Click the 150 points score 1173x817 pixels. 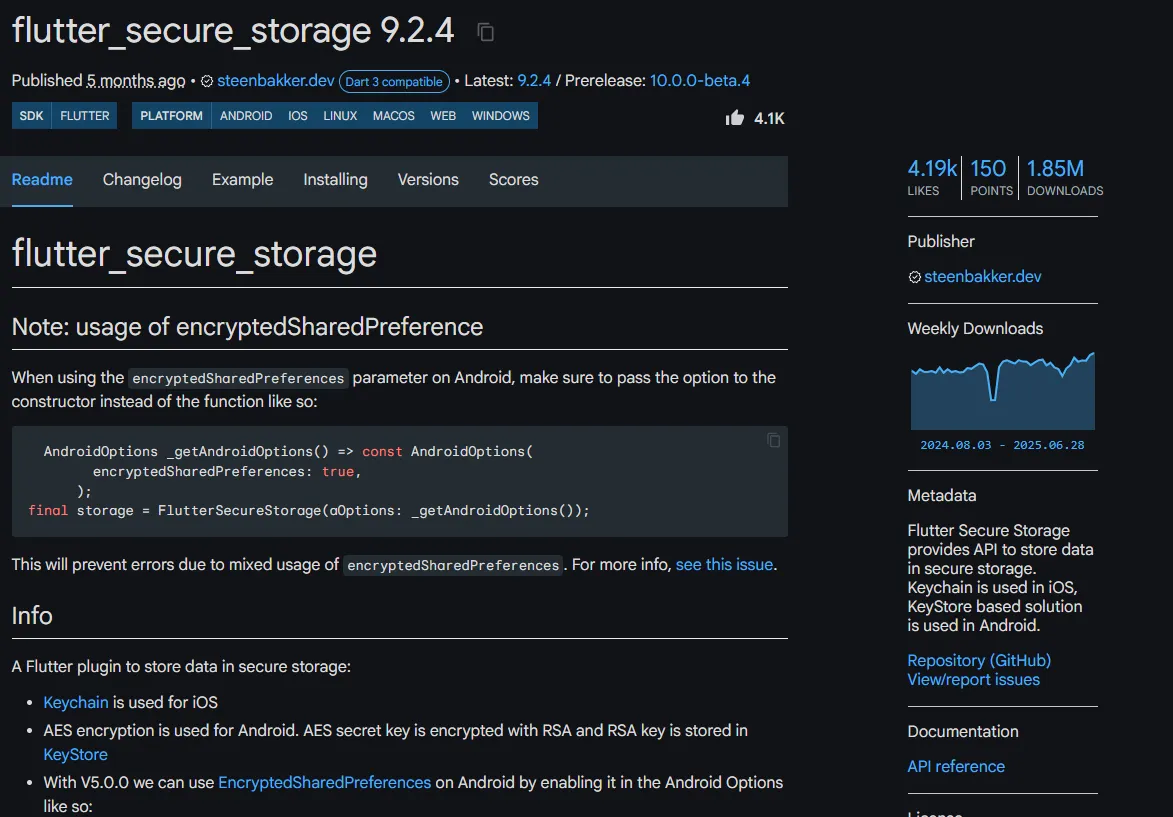point(991,177)
